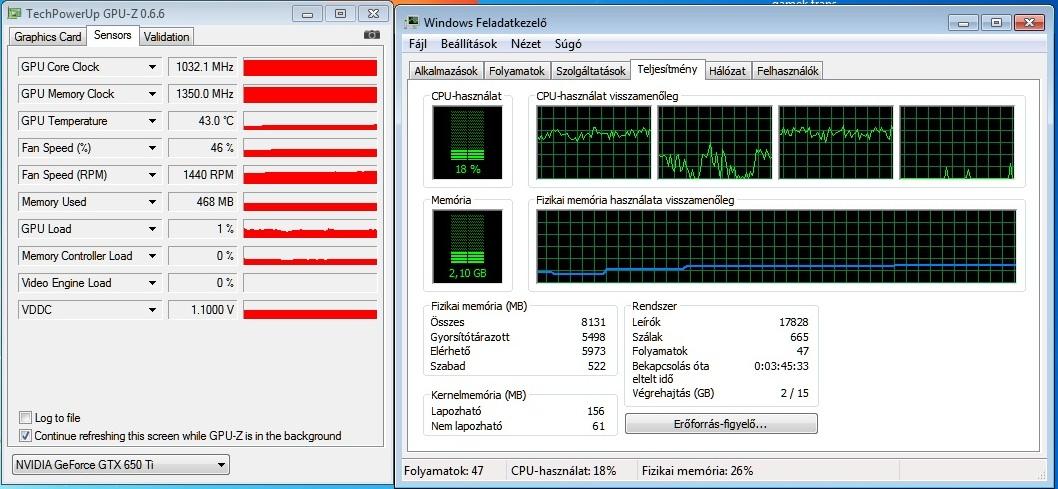
Task: Open the GPU Temperature sensor dropdown
Action: point(152,121)
